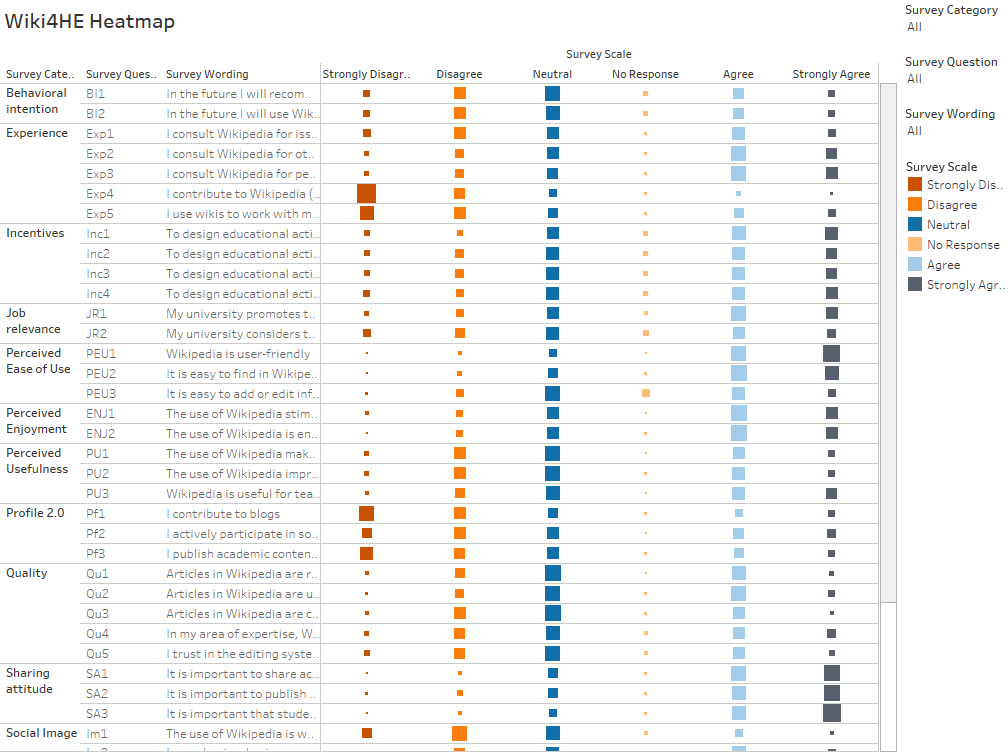Image resolution: width=1008 pixels, height=752 pixels.
Task: Select the Neutral mark in the Qu3 row
Action: tap(553, 613)
